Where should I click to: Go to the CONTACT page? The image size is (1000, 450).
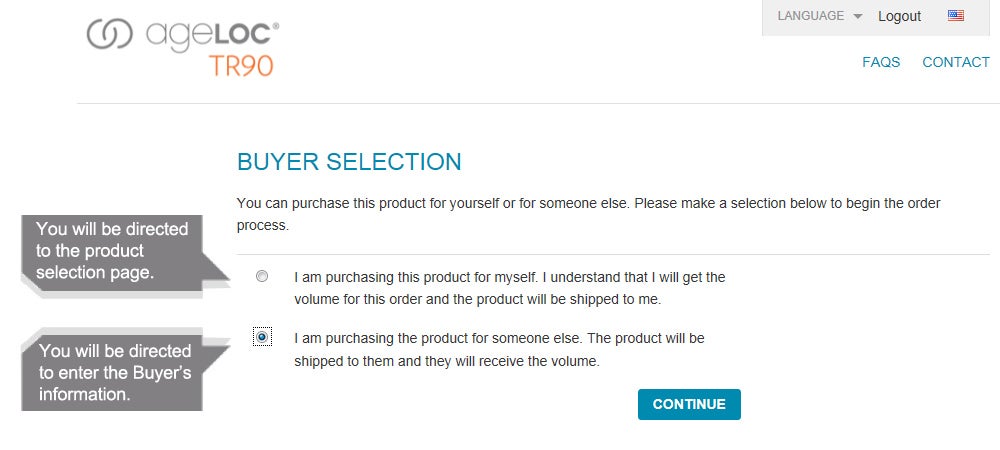[x=956, y=62]
